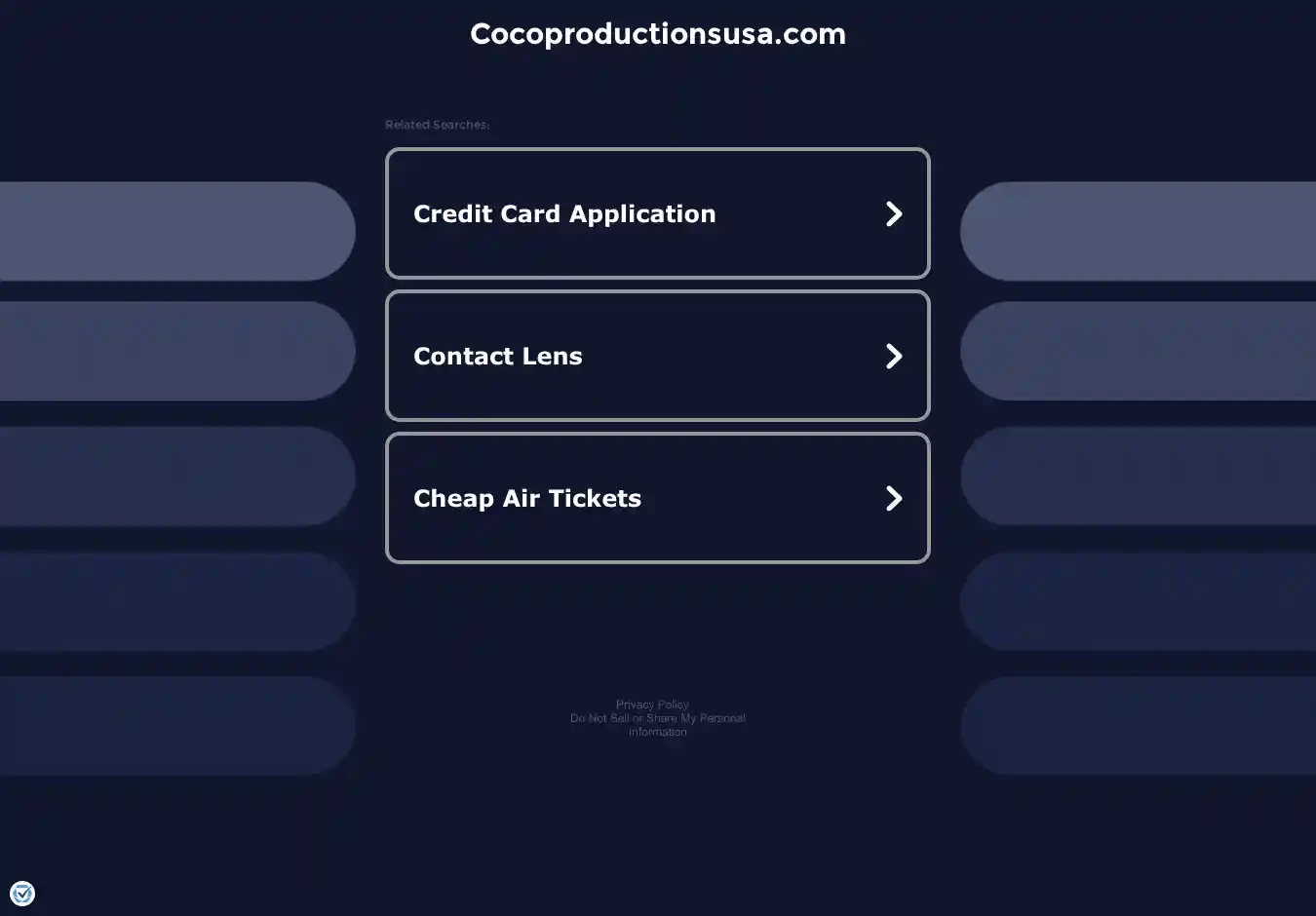The height and width of the screenshot is (916, 1316).
Task: Open the Cheap Air Tickets search link
Action: click(527, 498)
